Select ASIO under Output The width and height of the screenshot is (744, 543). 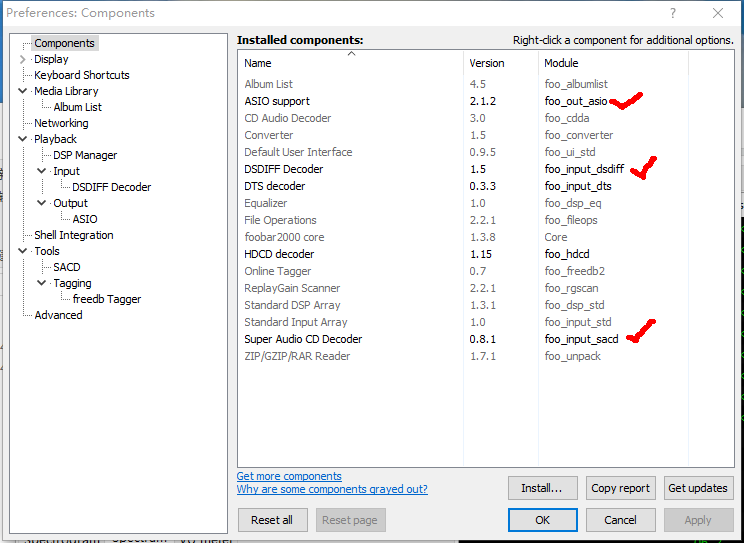tap(85, 219)
